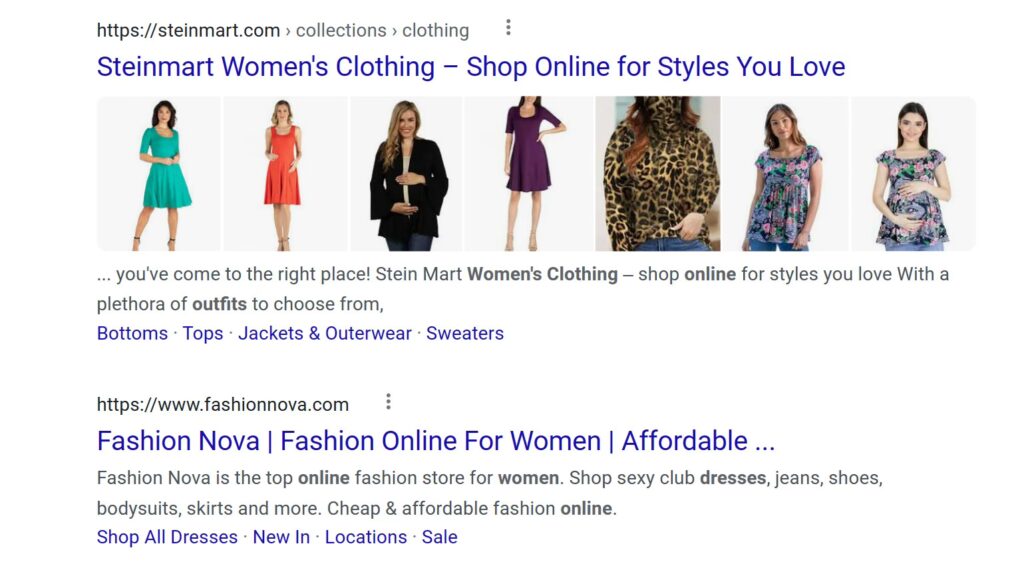Open the three-dot menu beside the fashionnova.com URL
This screenshot has width=1024, height=566.
point(388,402)
